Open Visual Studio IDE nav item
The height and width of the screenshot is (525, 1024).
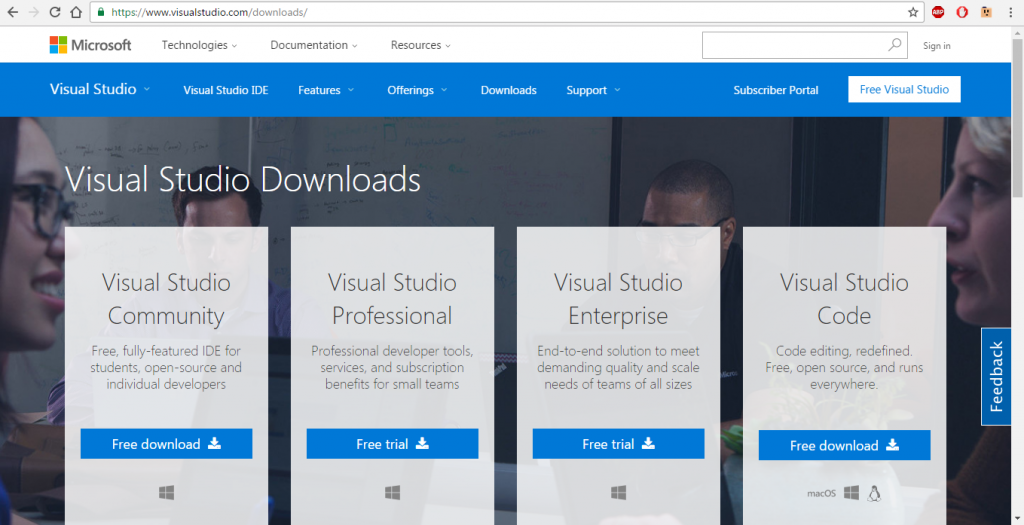coord(226,90)
